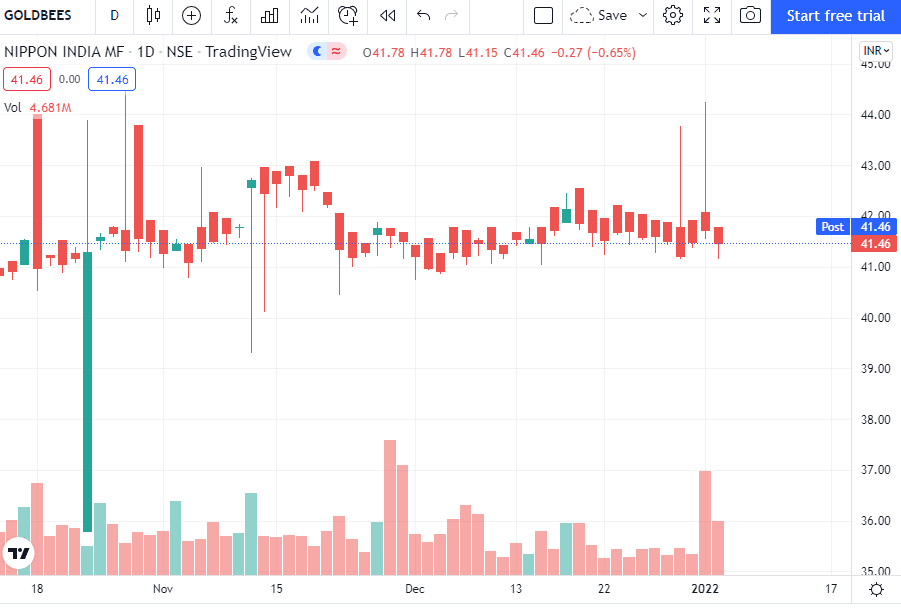901x611 pixels.
Task: Start bar replay rewind icon
Action: (x=388, y=15)
